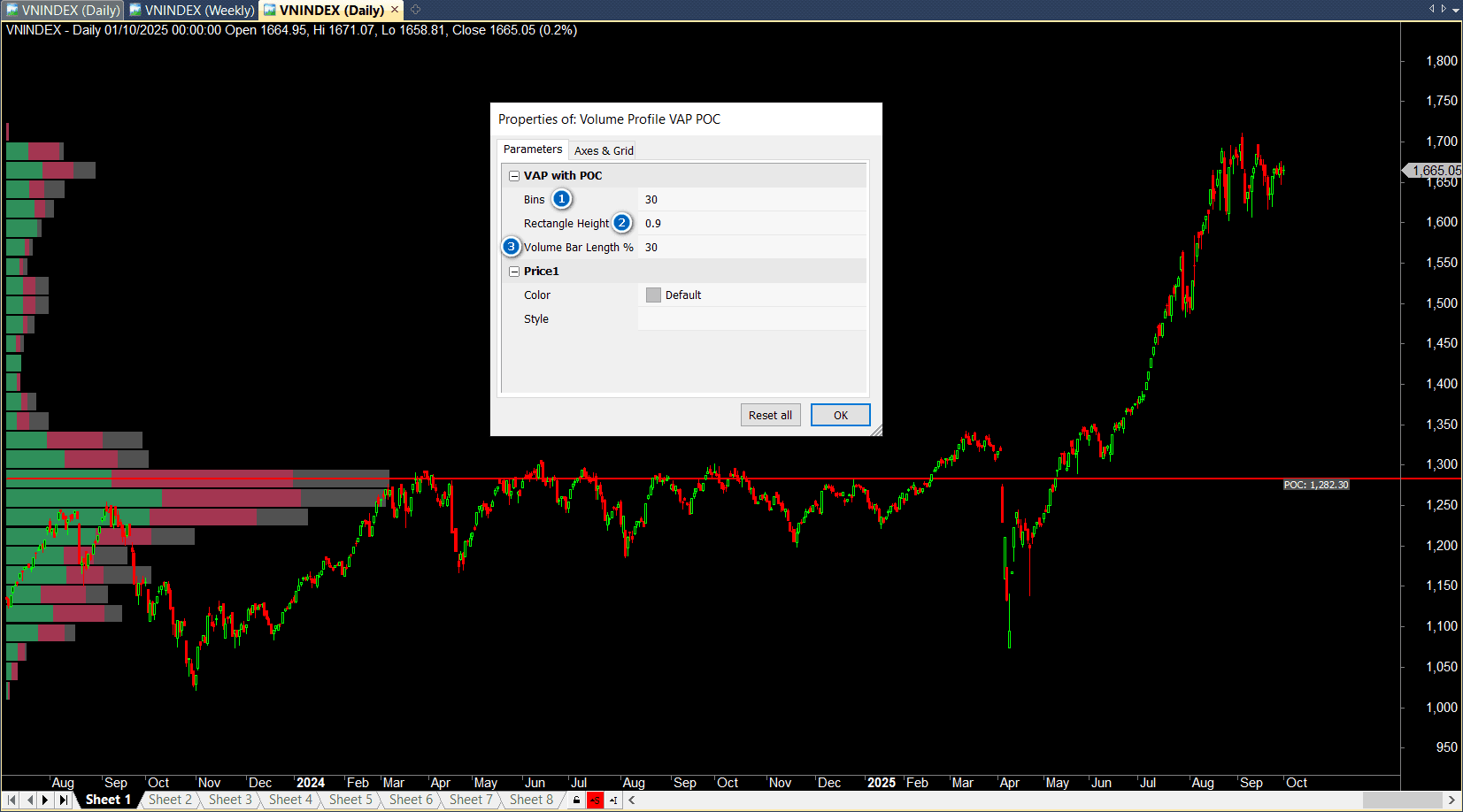Switch to first VNINDEX (Daily) tab
This screenshot has width=1463, height=812.
(63, 10)
